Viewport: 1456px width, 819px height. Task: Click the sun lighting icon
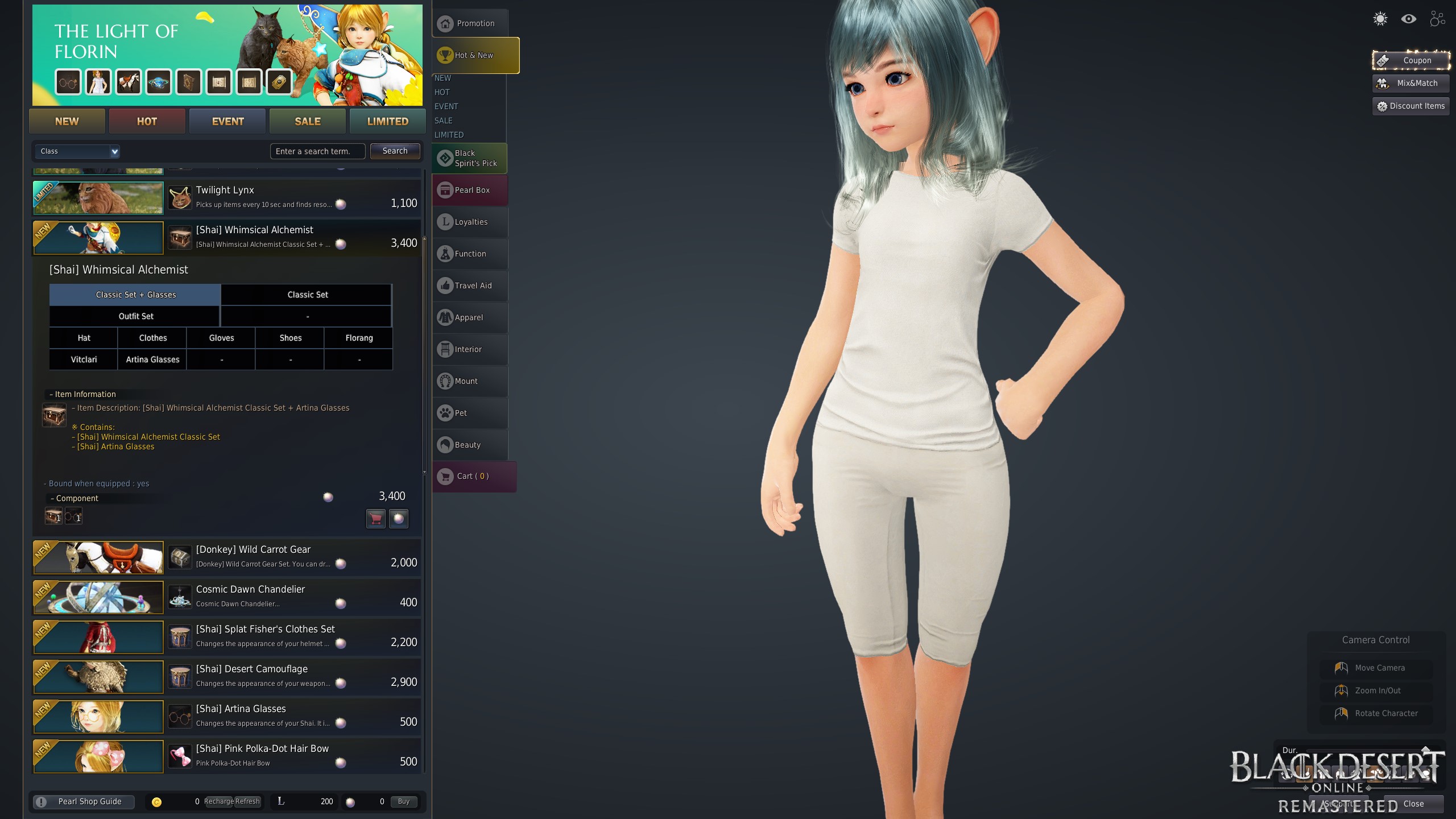coord(1380,19)
